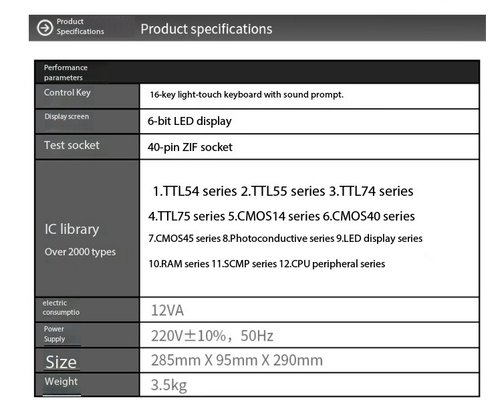The width and height of the screenshot is (500, 415).
Task: Click the 'Size' row label
Action: pos(61,362)
